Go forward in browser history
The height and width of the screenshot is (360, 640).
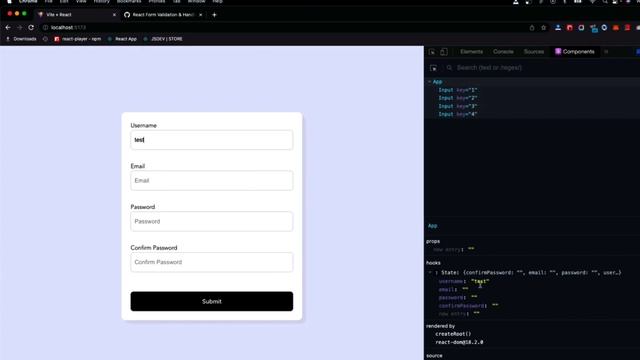point(20,27)
